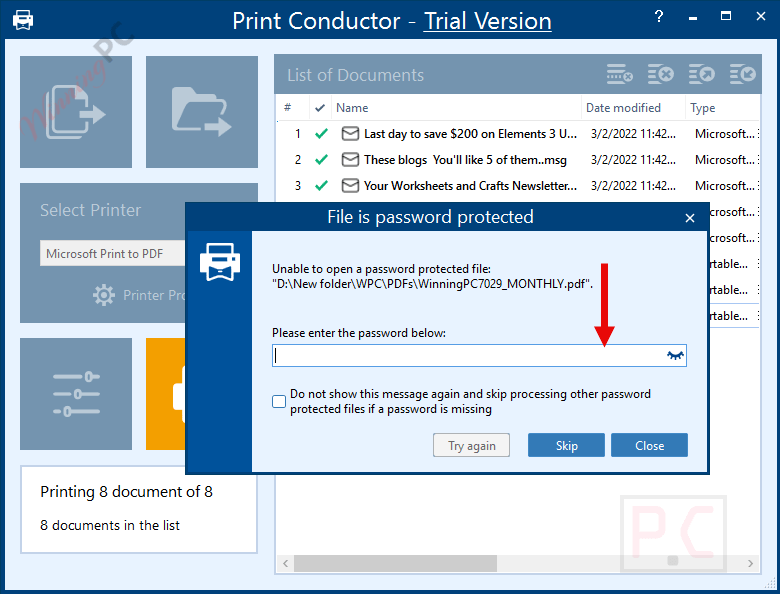This screenshot has height=594, width=780.
Task: Click the Try again button
Action: (471, 445)
